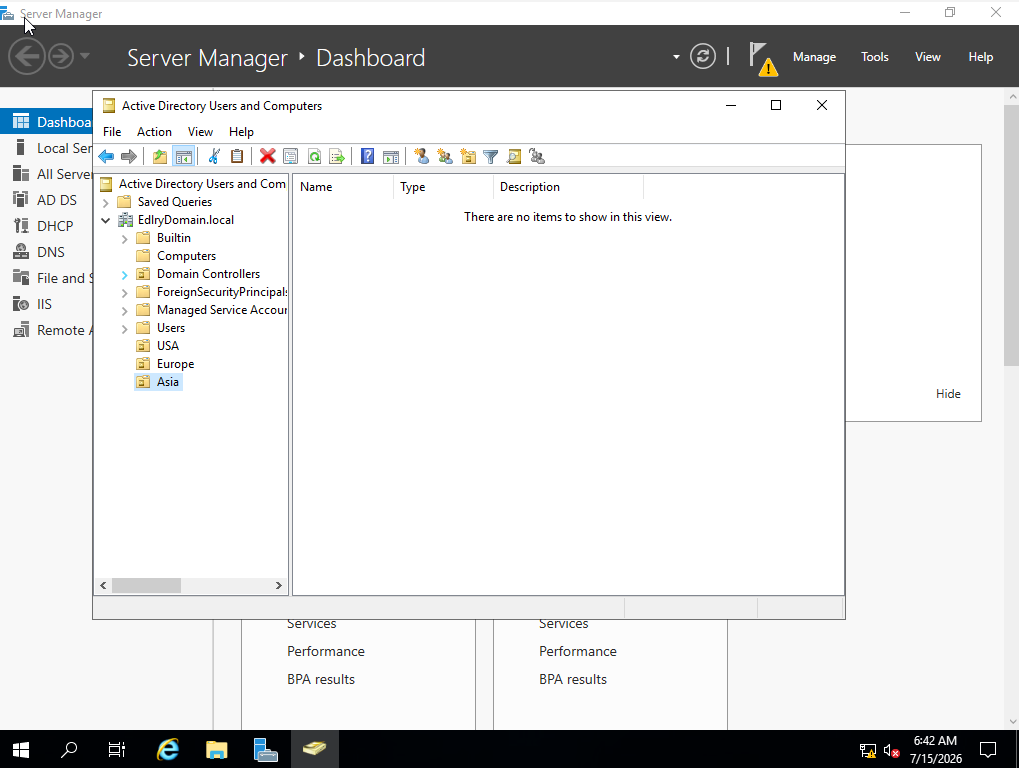
Task: Toggle the Show/Hide Action Pane icon
Action: pyautogui.click(x=391, y=157)
